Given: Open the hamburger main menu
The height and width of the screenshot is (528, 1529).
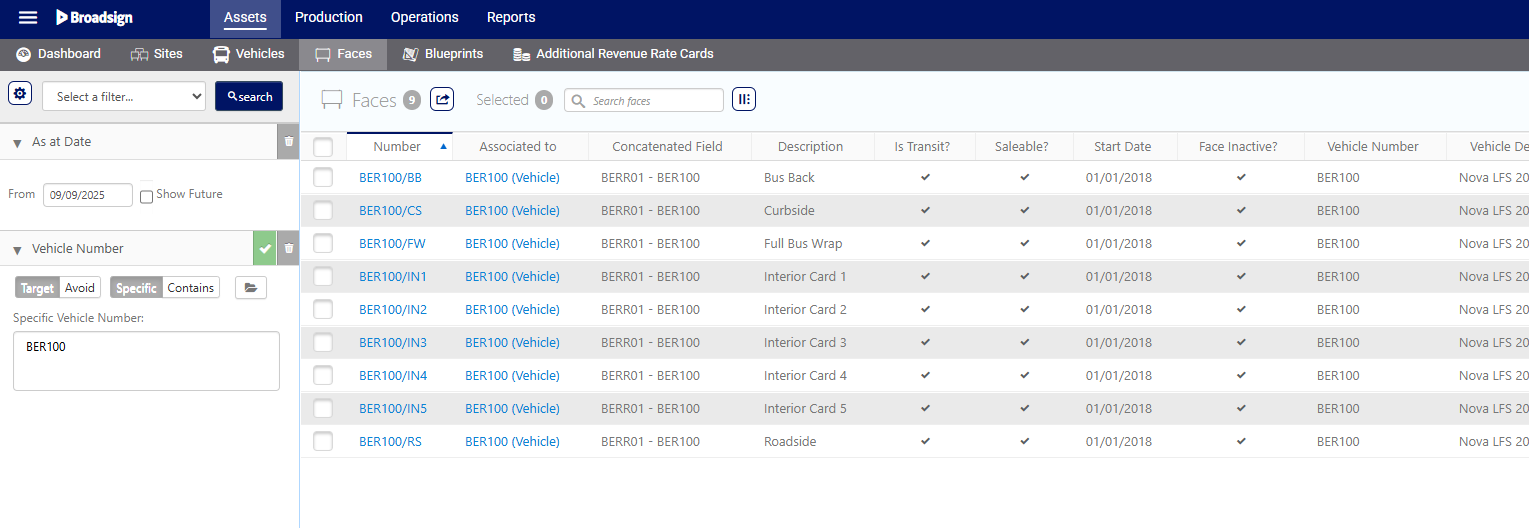Looking at the screenshot, I should (x=28, y=17).
